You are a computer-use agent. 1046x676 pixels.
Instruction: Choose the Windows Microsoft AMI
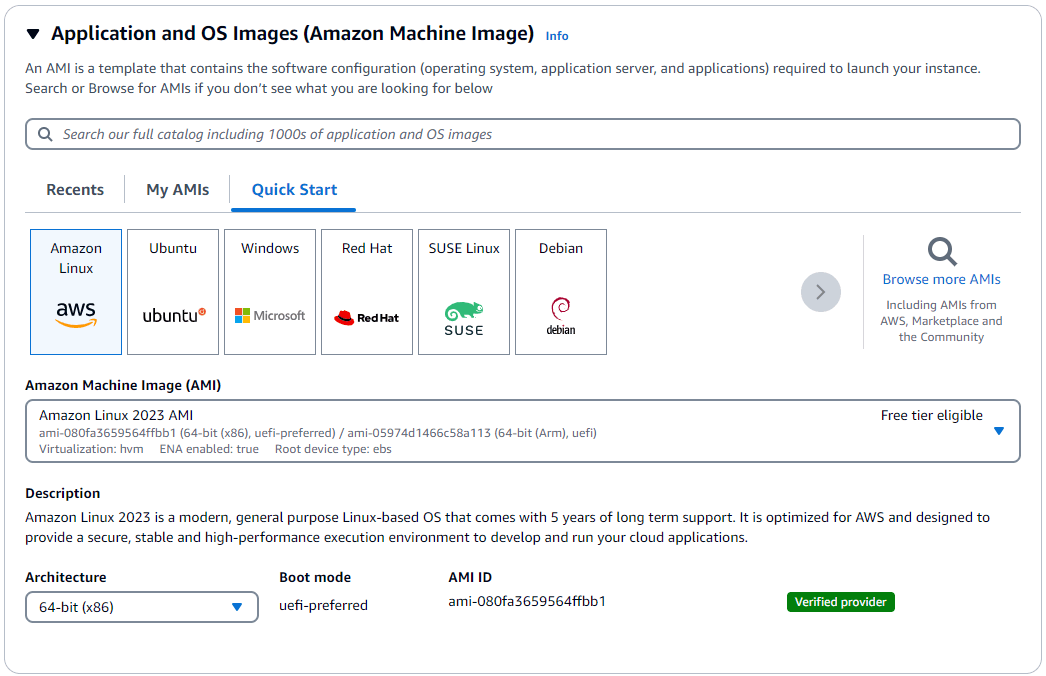(x=269, y=291)
